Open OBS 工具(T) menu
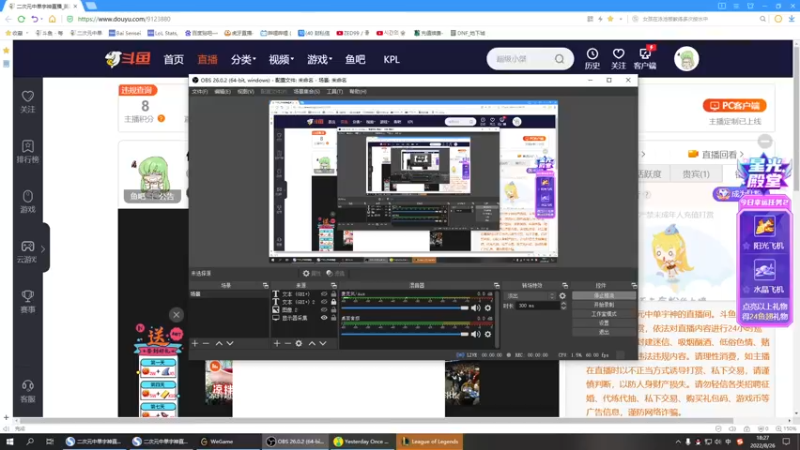This screenshot has width=800, height=450. click(335, 92)
